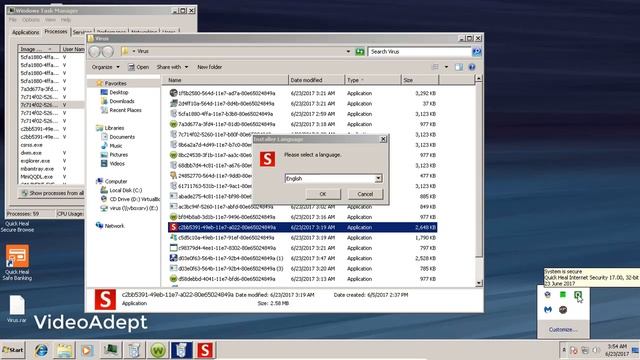Select MiniQQDL.exe process in Task Manager
The image size is (640, 360).
point(37,177)
